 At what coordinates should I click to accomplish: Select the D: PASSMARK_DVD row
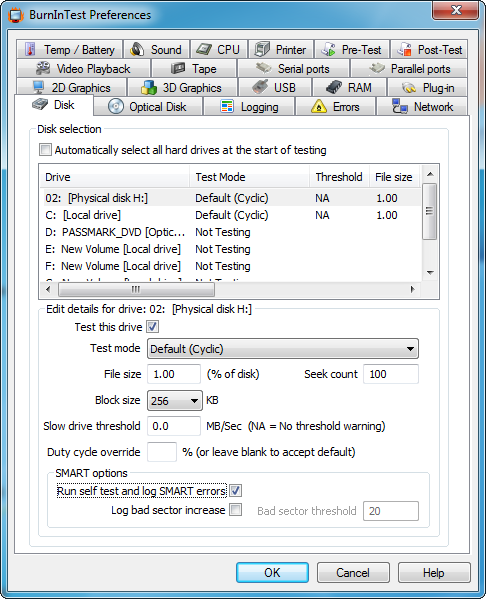[230, 232]
